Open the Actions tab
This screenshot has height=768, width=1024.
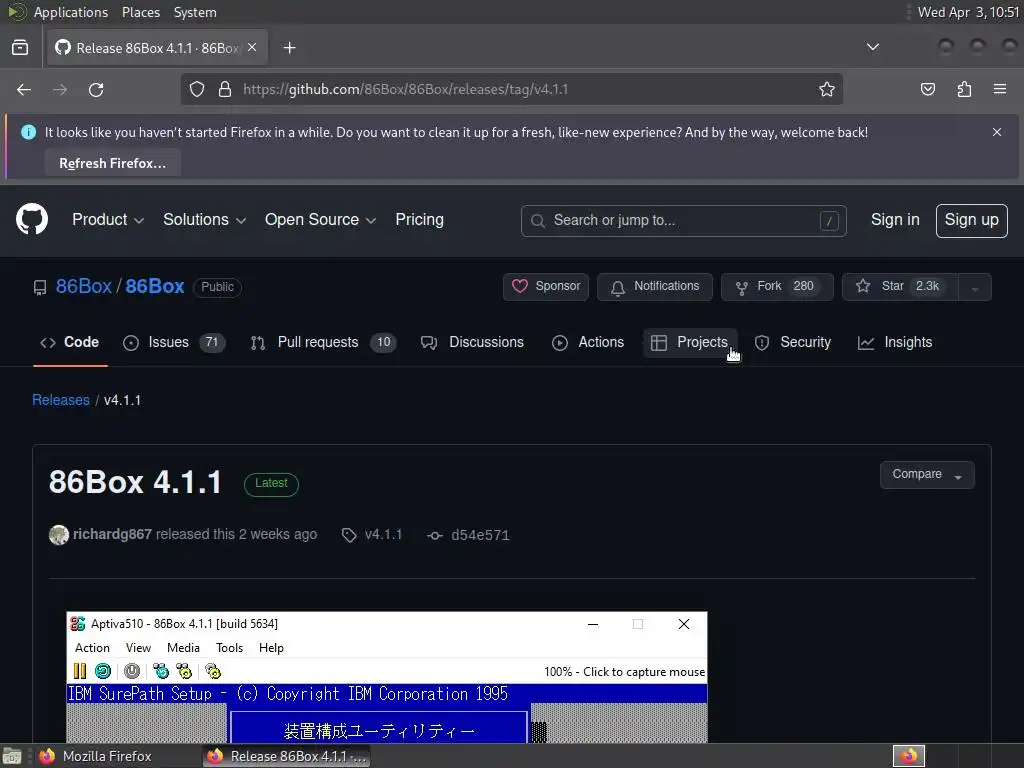[588, 342]
